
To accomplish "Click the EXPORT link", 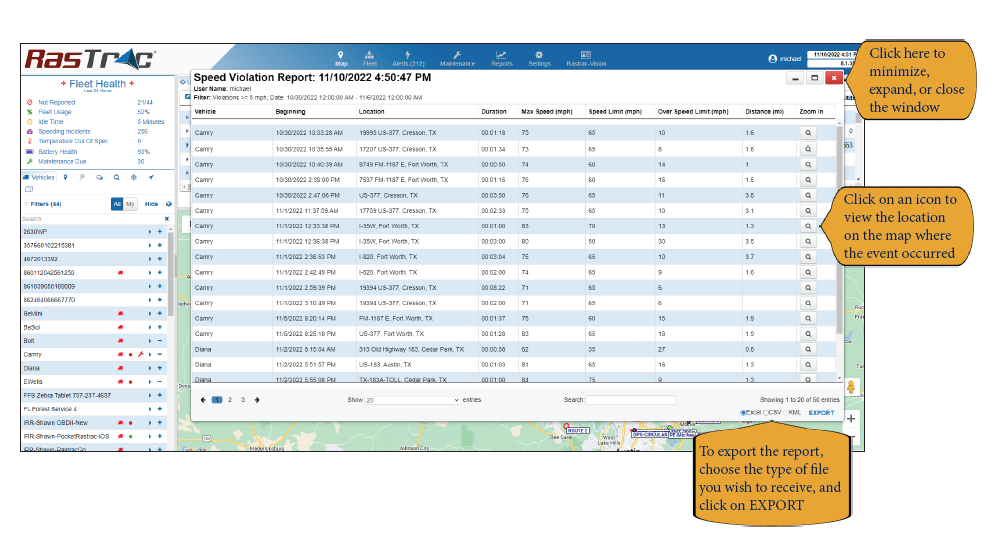I will pos(821,412).
